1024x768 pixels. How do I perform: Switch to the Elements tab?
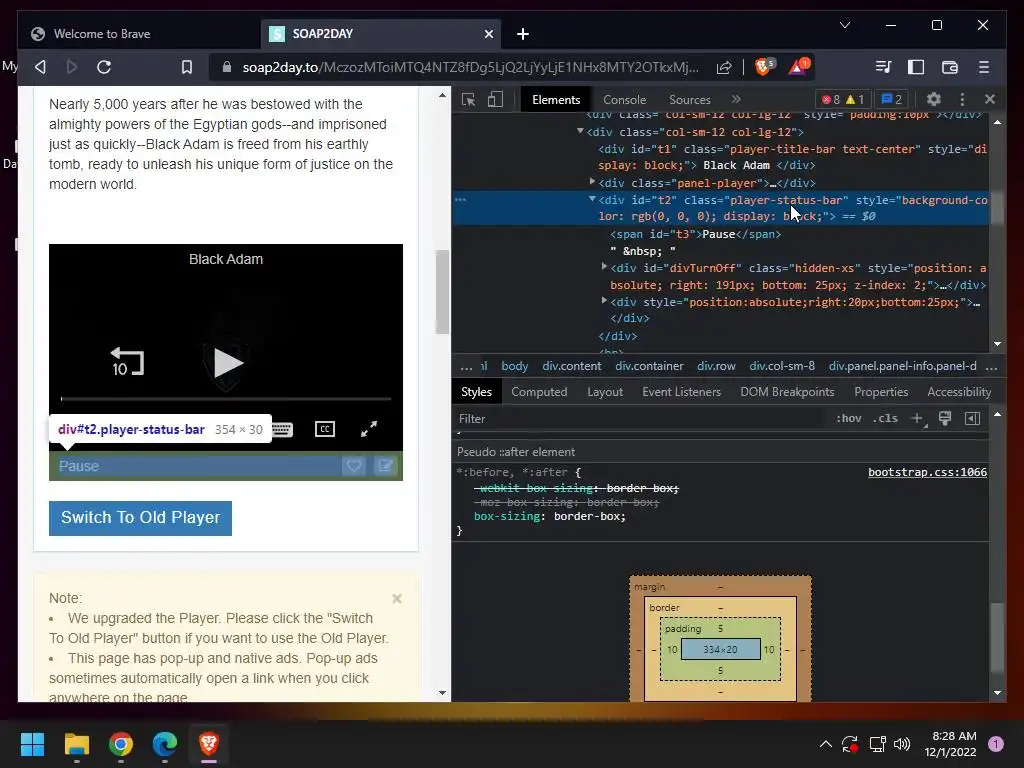[556, 100]
